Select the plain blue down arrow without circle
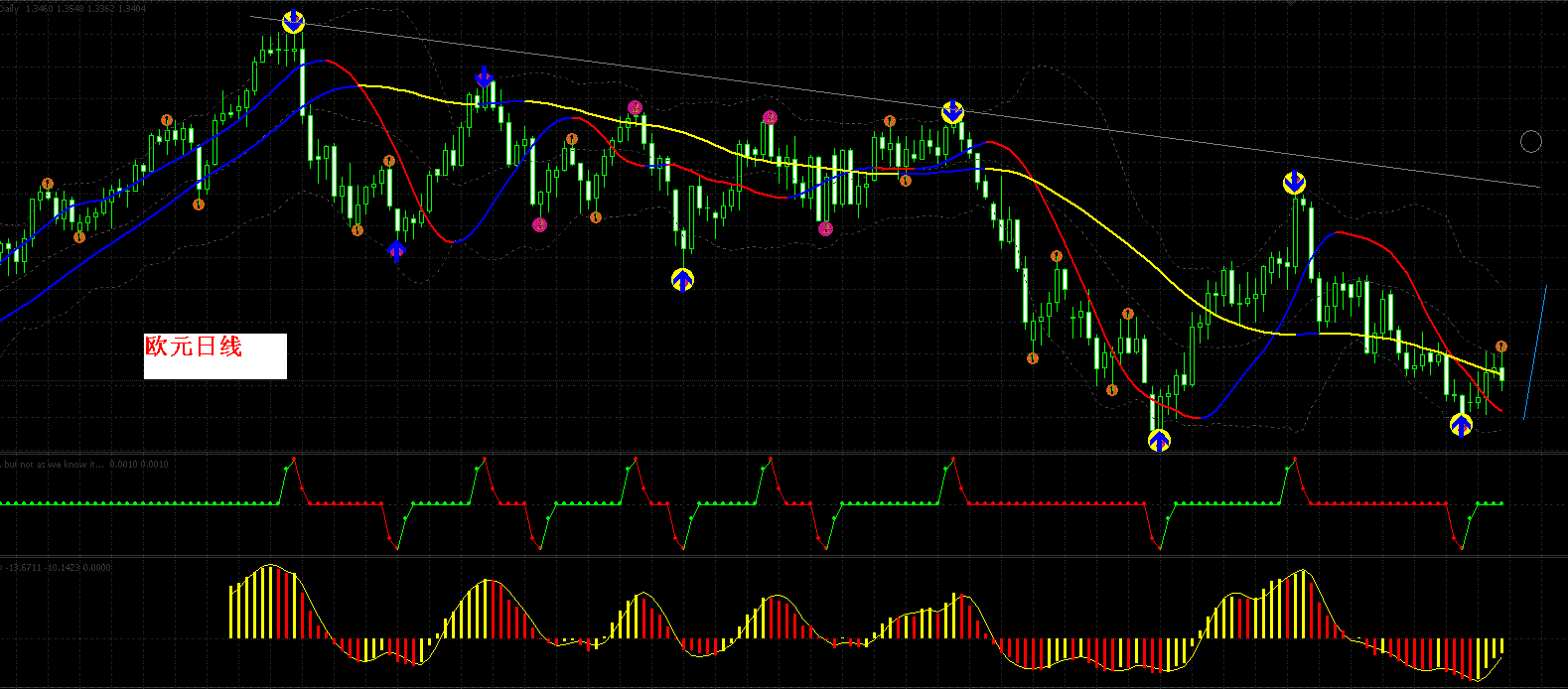Image resolution: width=1568 pixels, height=689 pixels. (484, 76)
